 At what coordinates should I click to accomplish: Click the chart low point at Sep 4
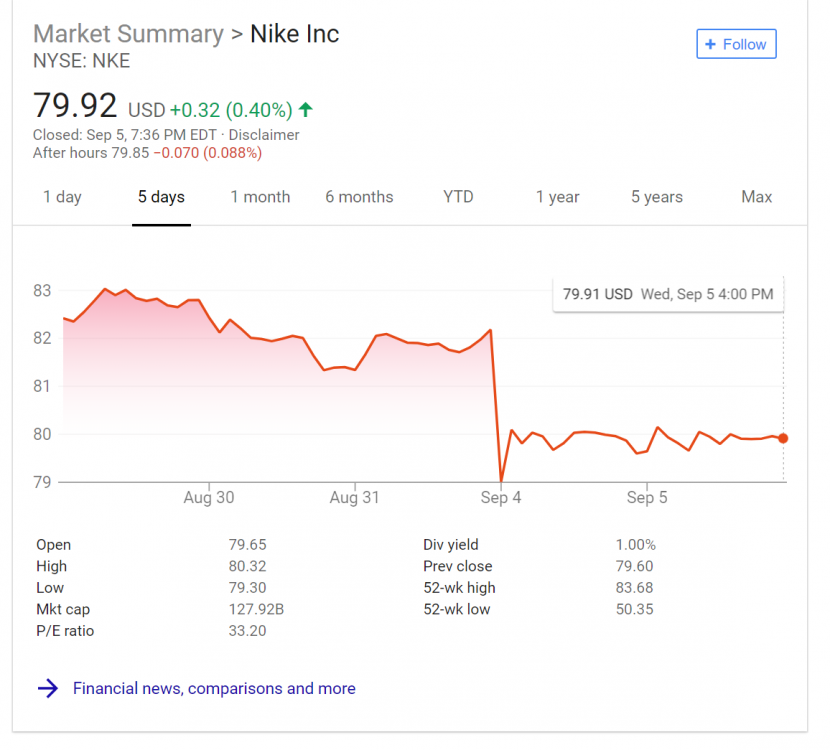click(x=501, y=481)
